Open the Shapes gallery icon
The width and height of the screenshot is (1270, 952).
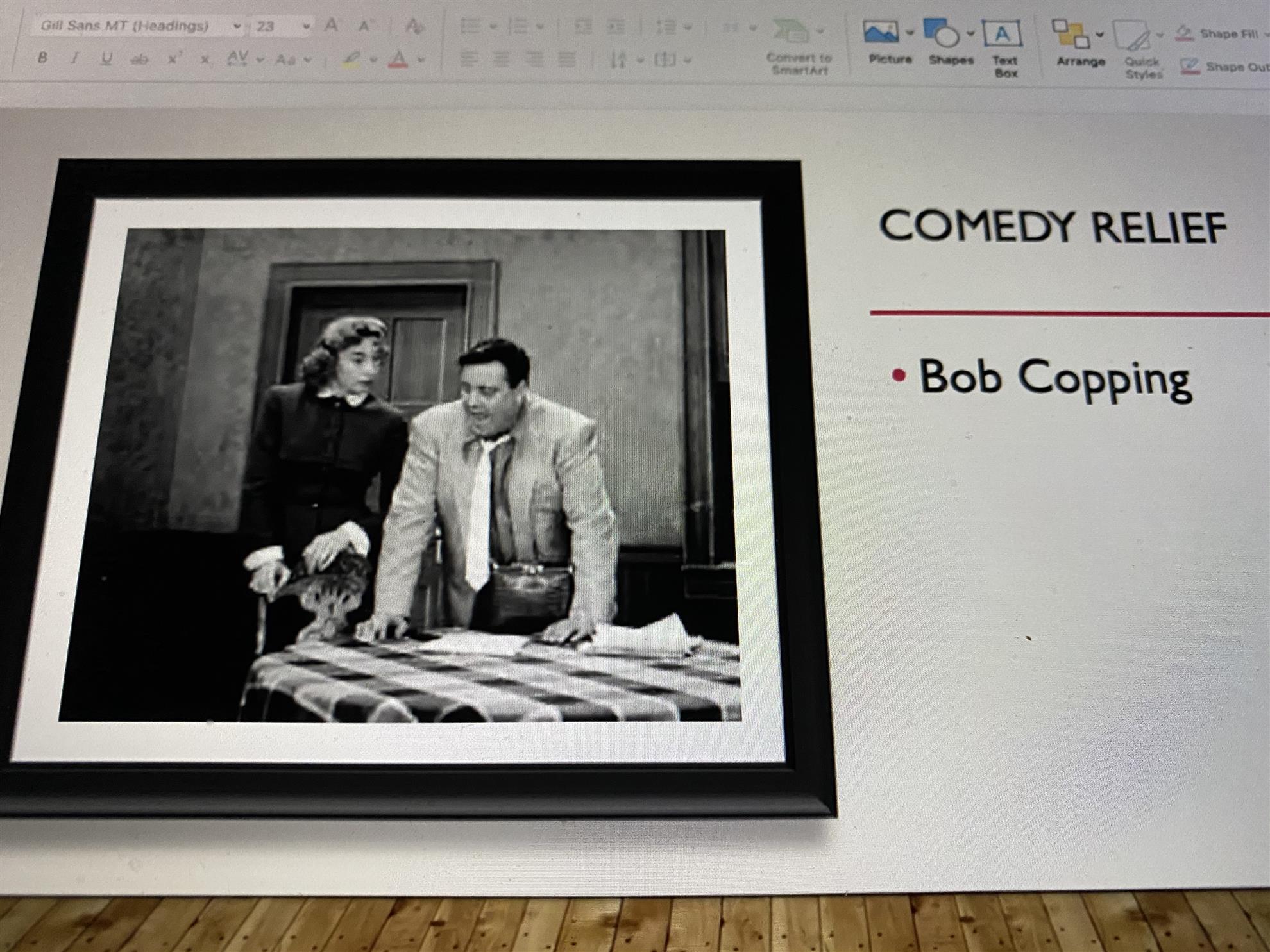click(942, 33)
